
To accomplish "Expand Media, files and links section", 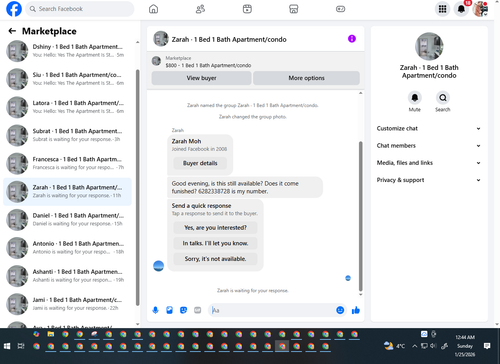I will click(x=429, y=163).
